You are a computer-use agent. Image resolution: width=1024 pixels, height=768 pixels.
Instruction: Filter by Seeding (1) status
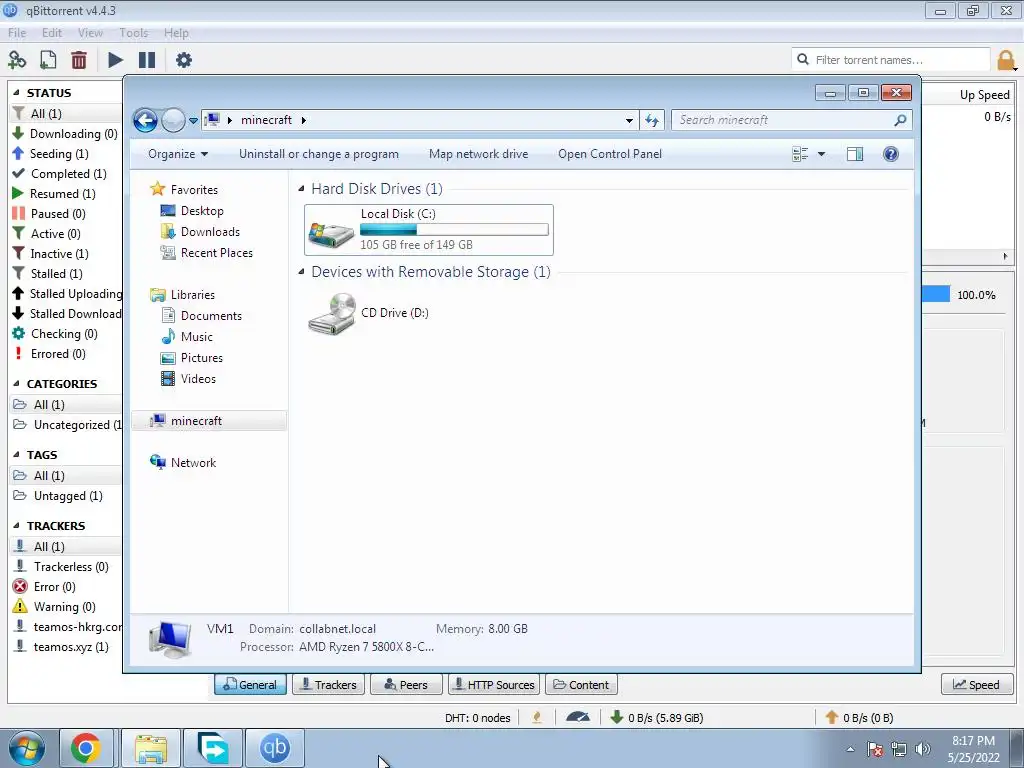coord(51,153)
